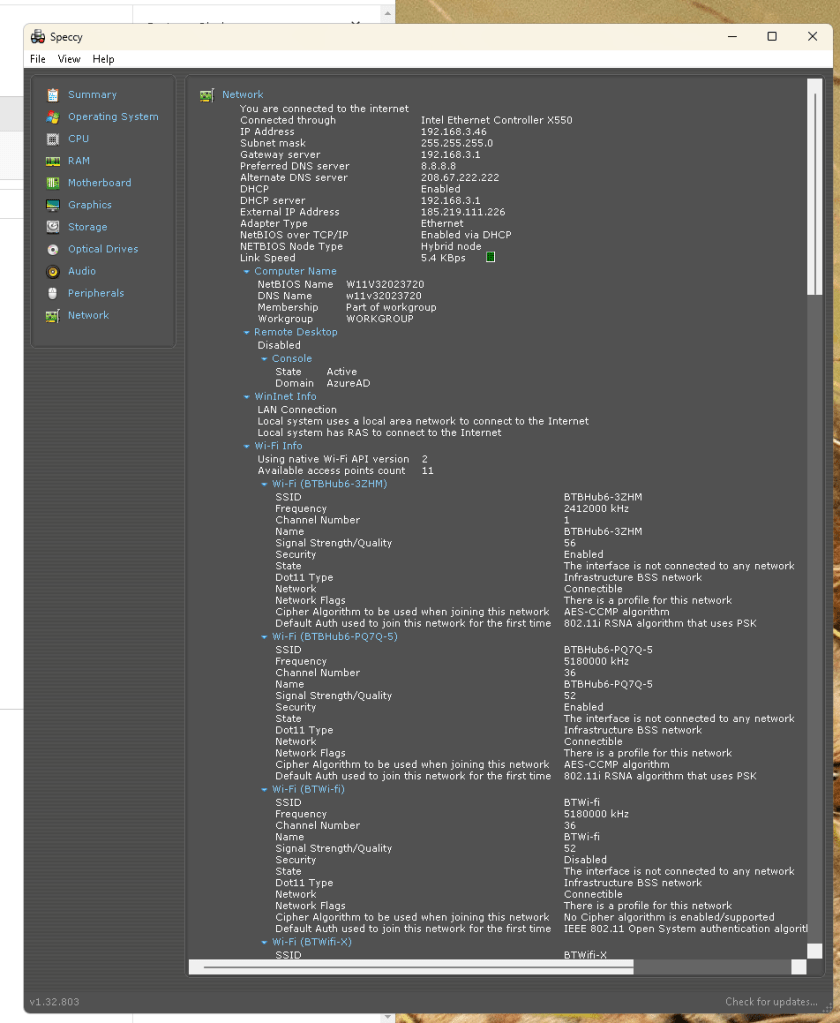Screen dimensions: 840x1023
Task: Click the Subnet mask value 255.255.255.0
Action: [457, 144]
